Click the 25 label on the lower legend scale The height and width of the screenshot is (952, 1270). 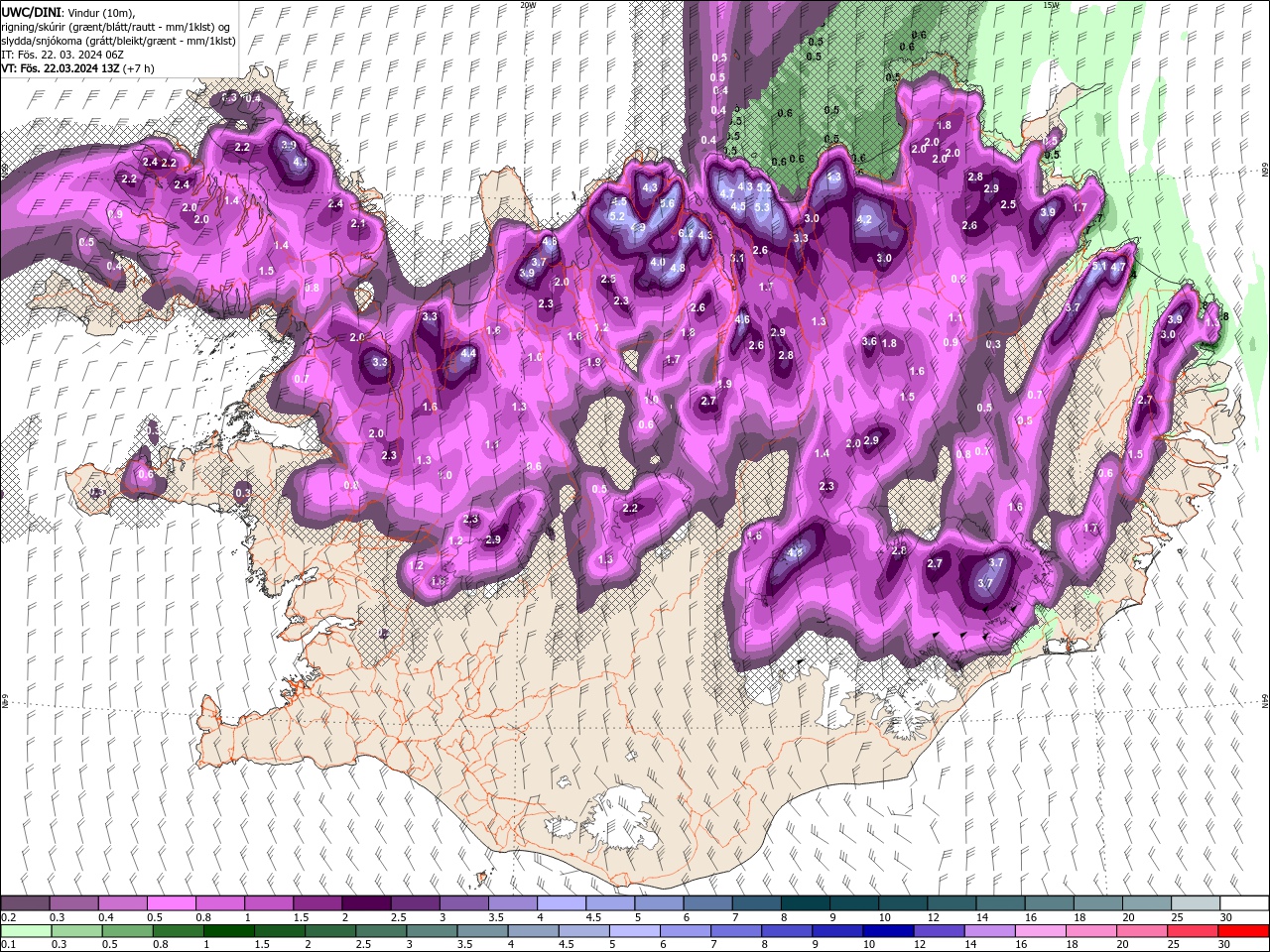(x=1173, y=945)
